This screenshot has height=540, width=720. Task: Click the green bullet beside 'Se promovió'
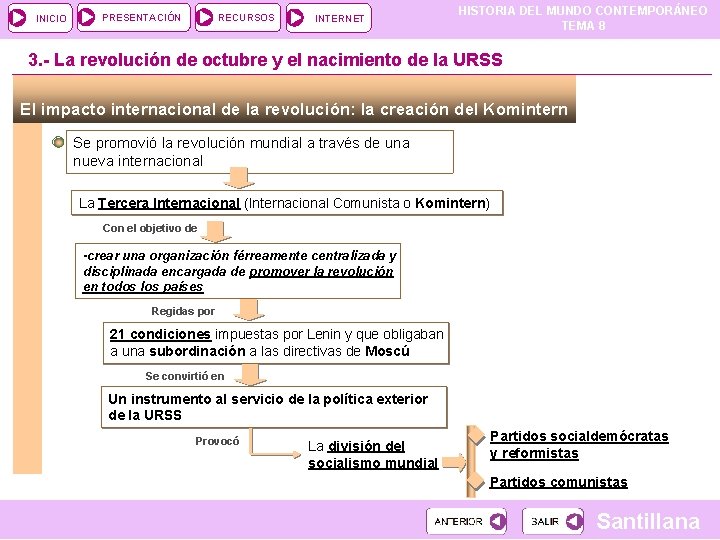tap(58, 142)
